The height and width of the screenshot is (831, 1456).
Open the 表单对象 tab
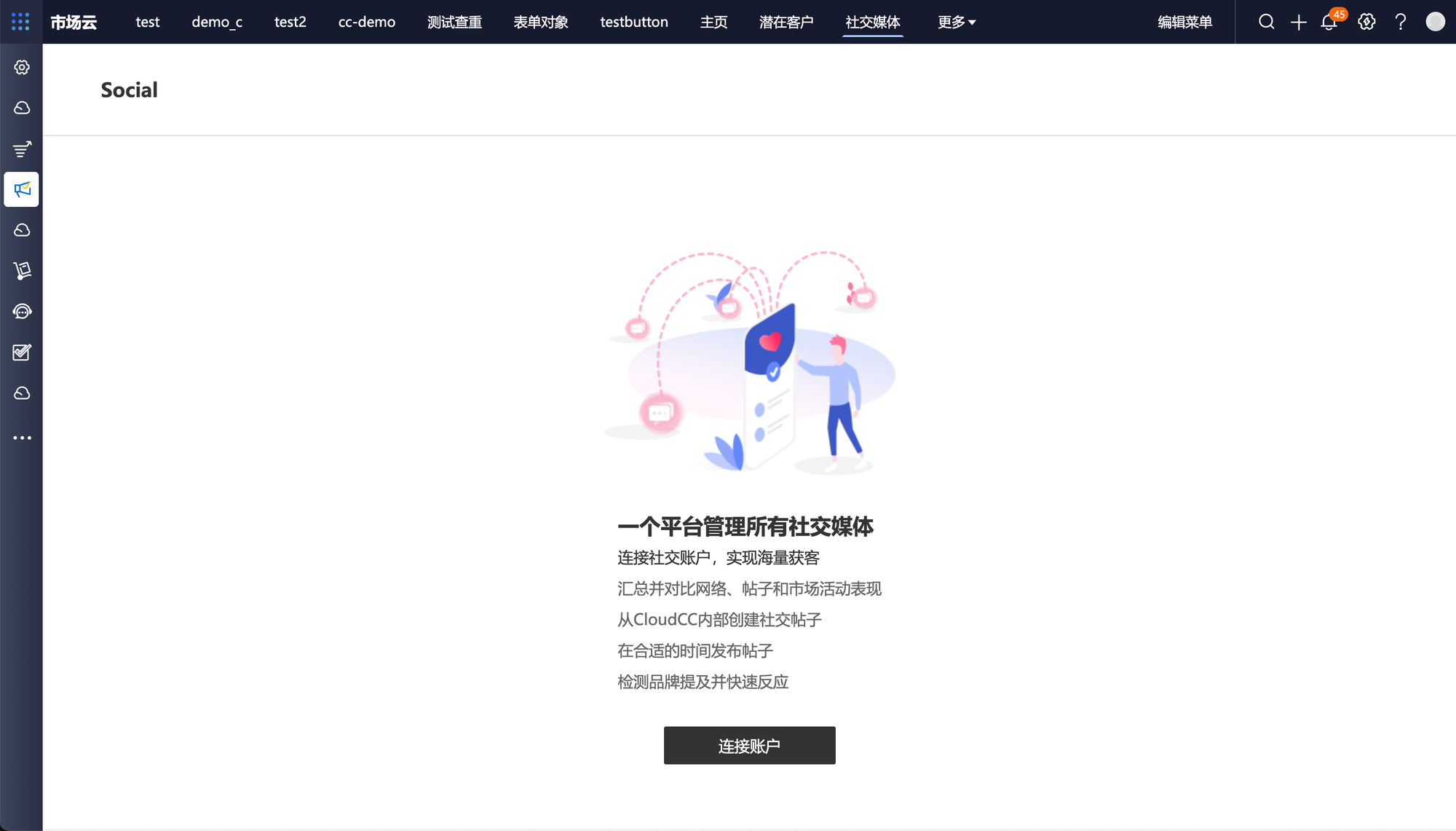click(x=541, y=22)
